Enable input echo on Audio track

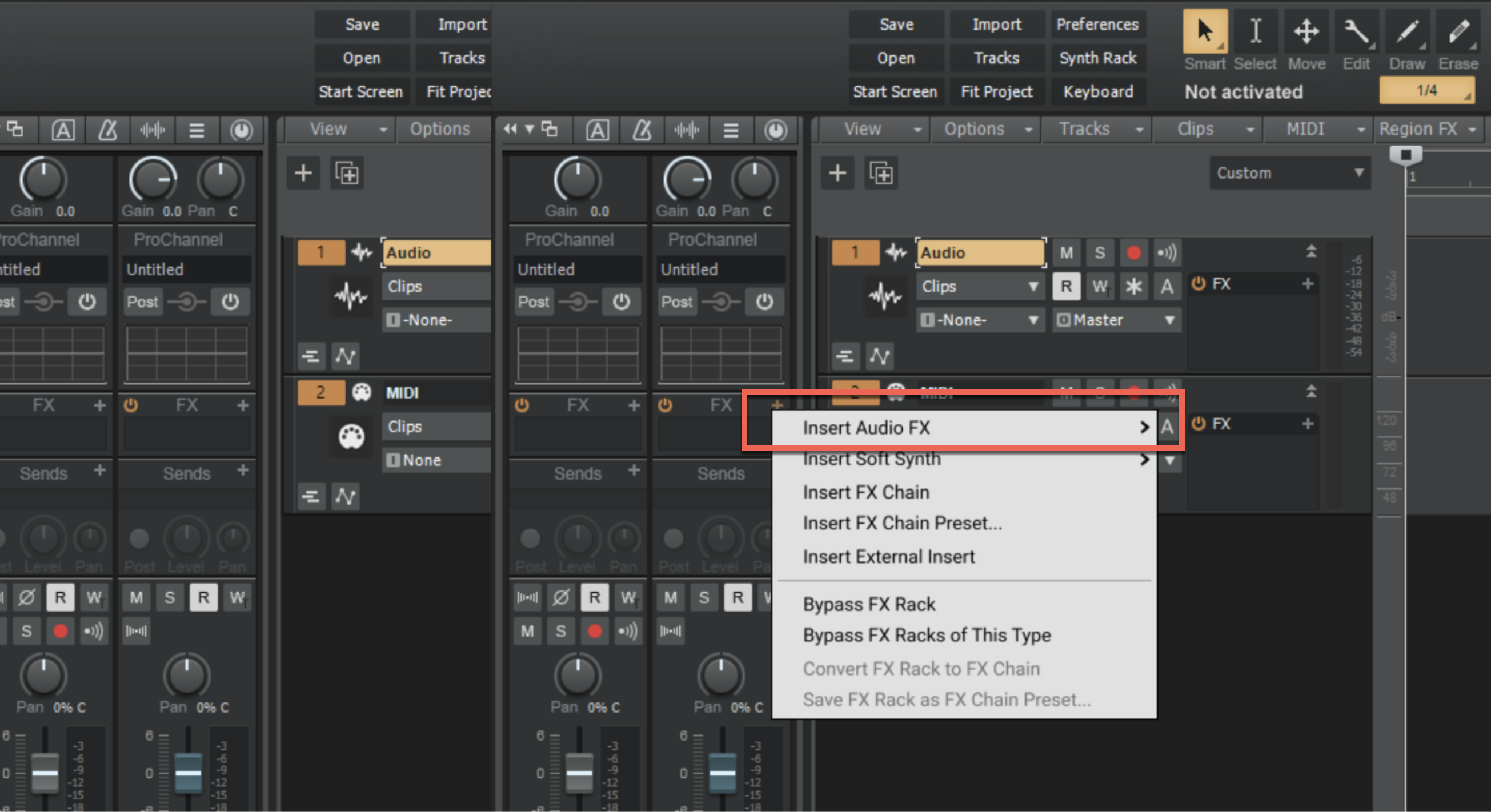(x=1167, y=253)
